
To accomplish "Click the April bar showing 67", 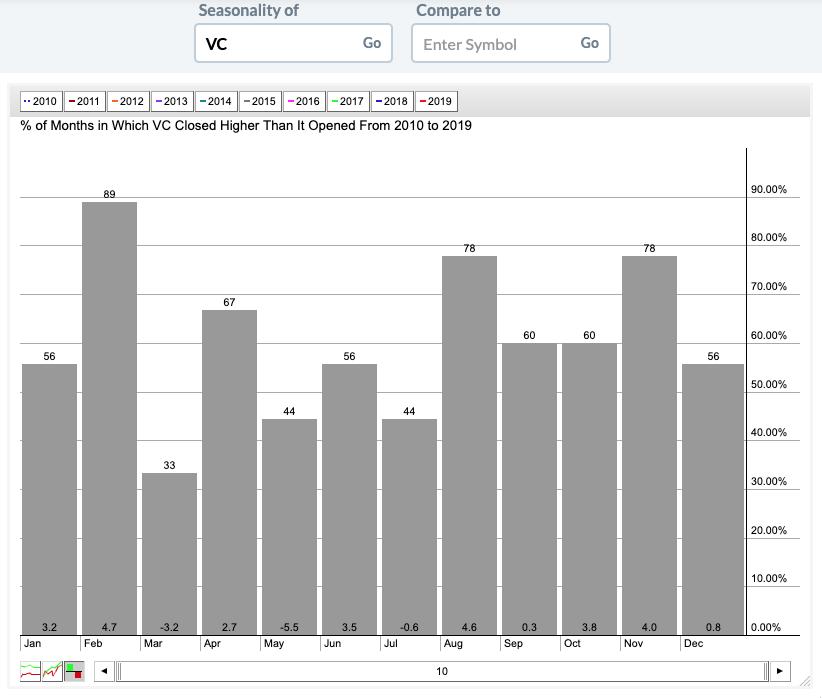I will click(x=230, y=473).
